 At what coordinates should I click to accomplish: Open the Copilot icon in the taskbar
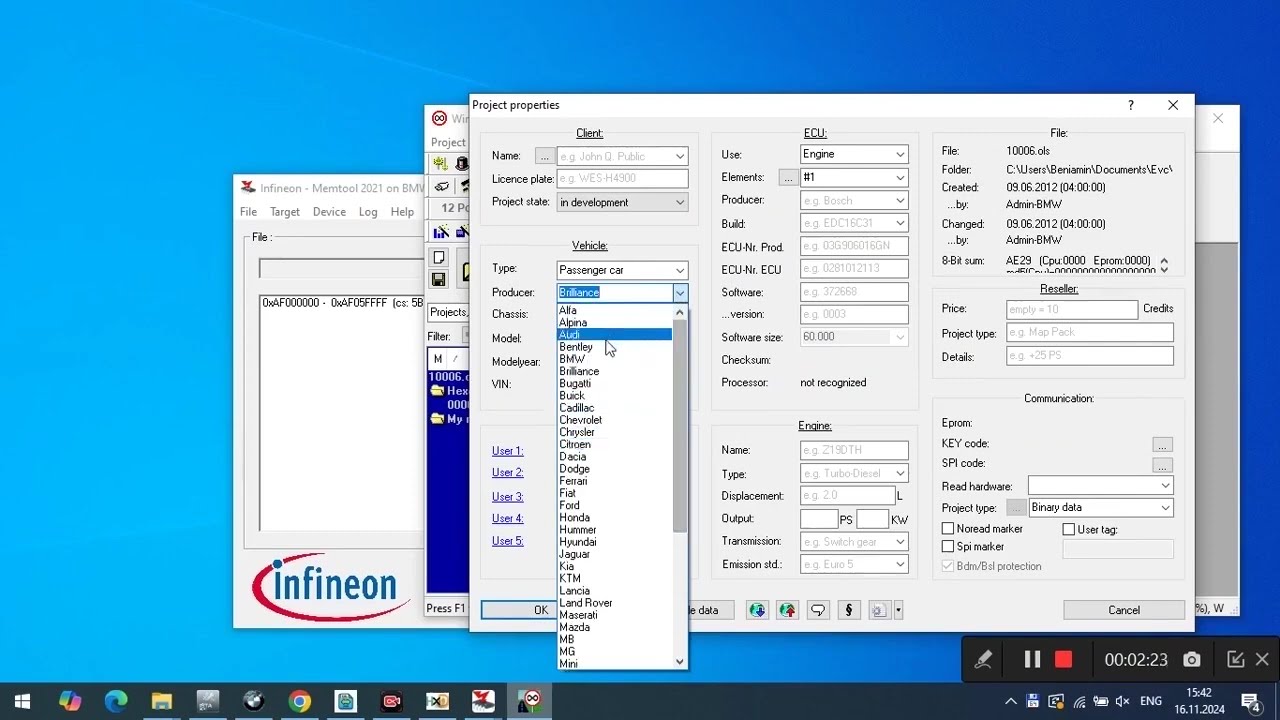tap(69, 701)
